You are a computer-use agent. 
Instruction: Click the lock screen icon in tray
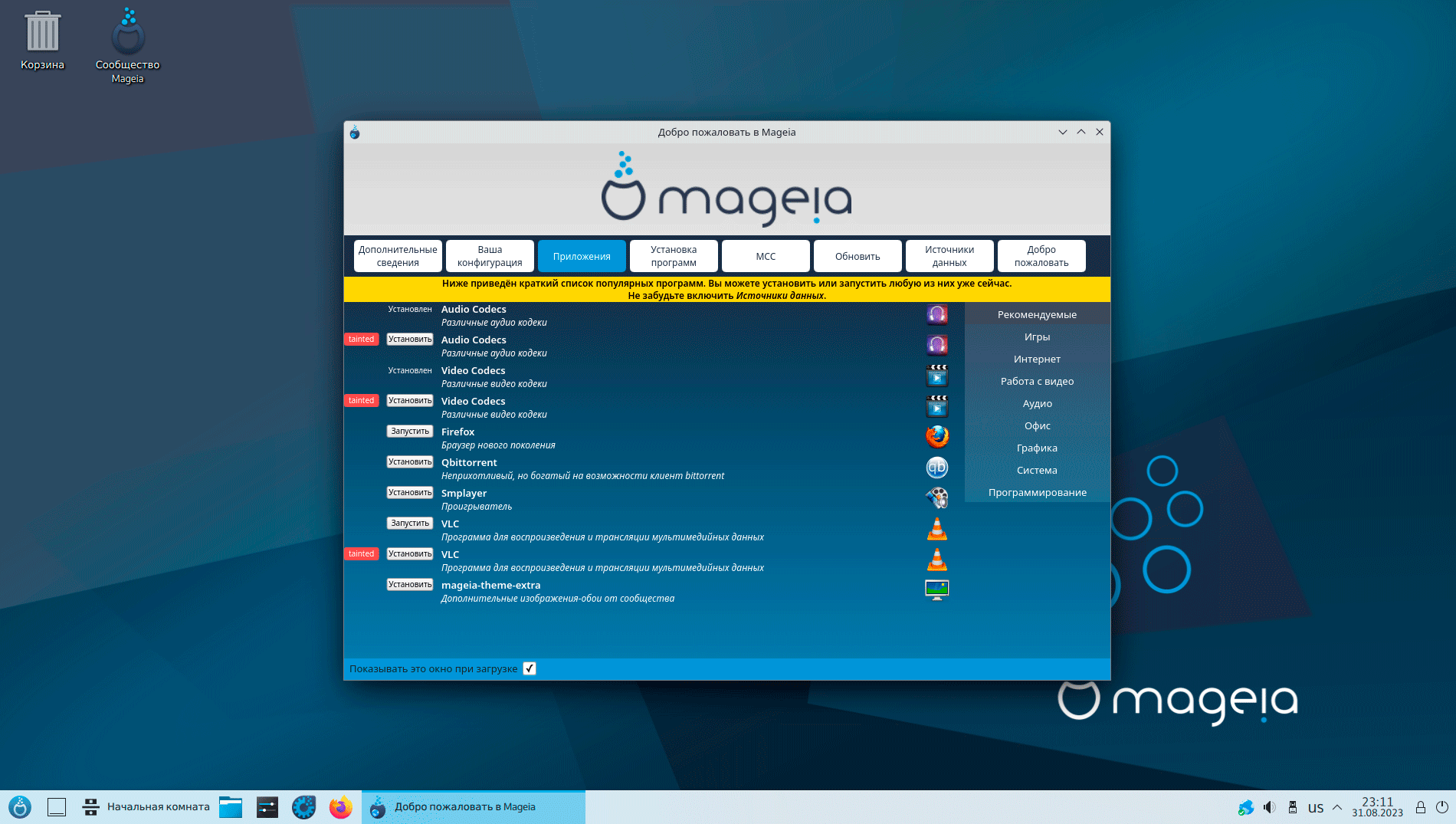(x=1421, y=807)
